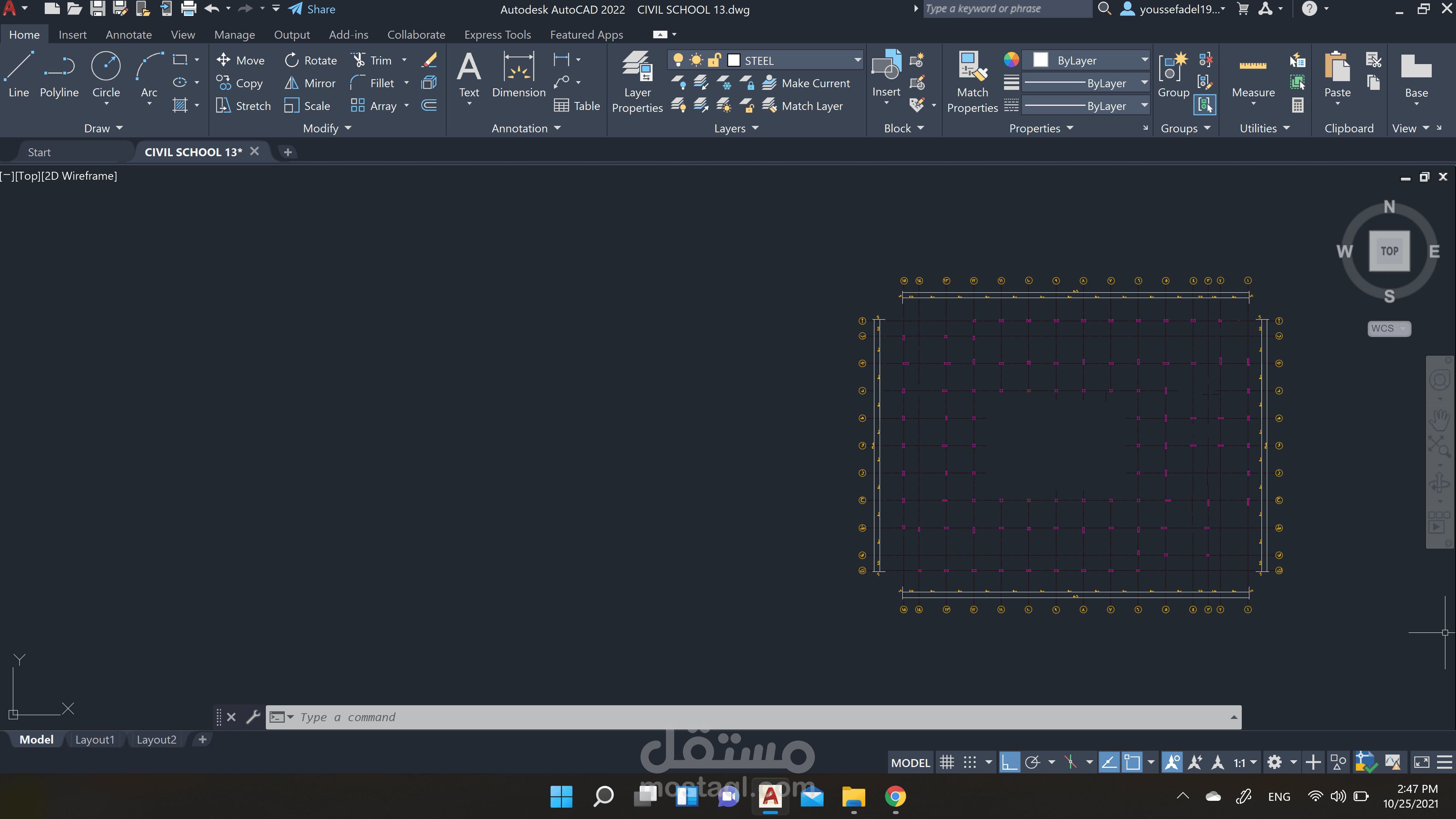Toggle snap mode dots in status bar
Screen dimensions: 1456x819
click(x=970, y=763)
